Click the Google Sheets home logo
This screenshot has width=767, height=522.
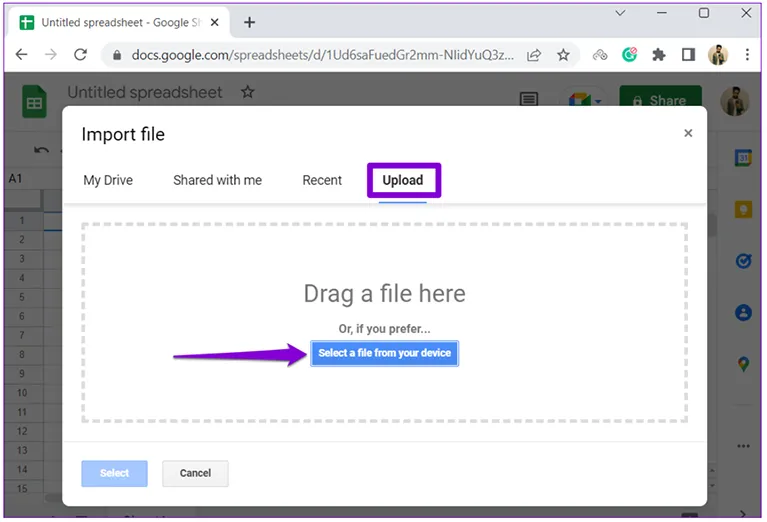point(35,100)
